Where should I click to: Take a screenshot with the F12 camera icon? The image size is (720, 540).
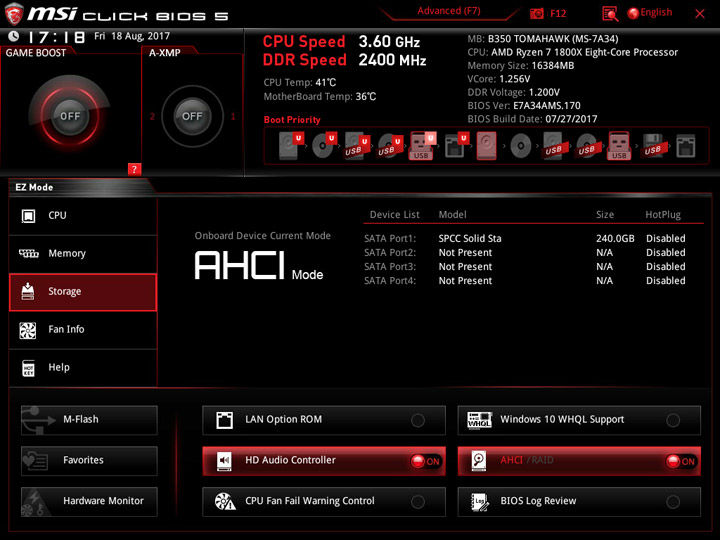537,14
